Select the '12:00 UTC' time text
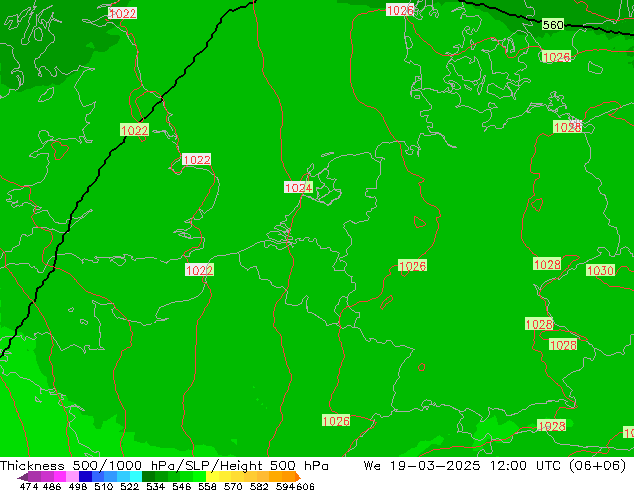This screenshot has height=490, width=634. pyautogui.click(x=525, y=466)
